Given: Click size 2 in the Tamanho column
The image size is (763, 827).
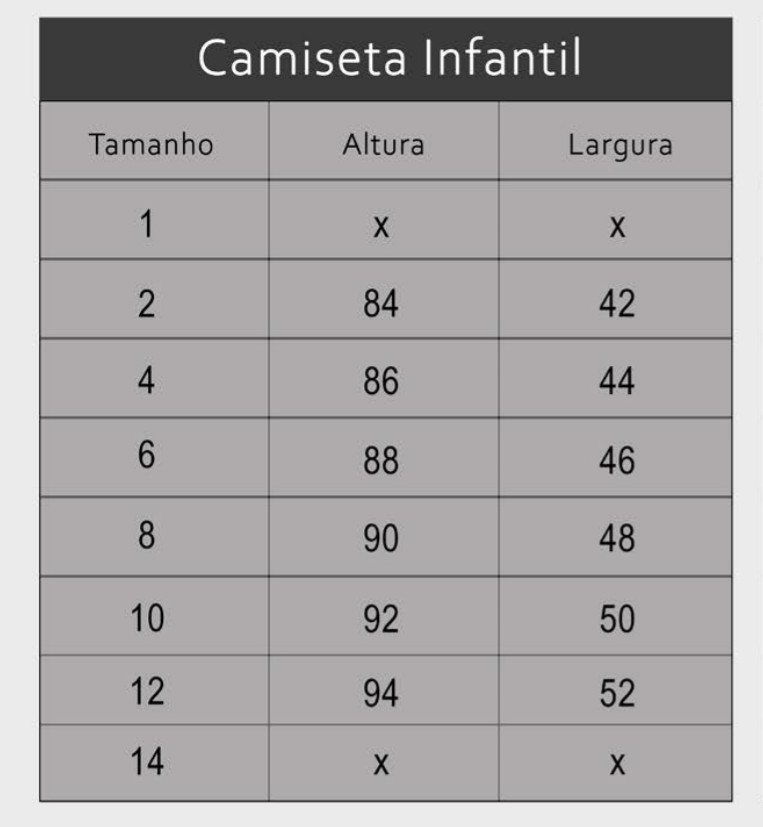Looking at the screenshot, I should coord(146,303).
